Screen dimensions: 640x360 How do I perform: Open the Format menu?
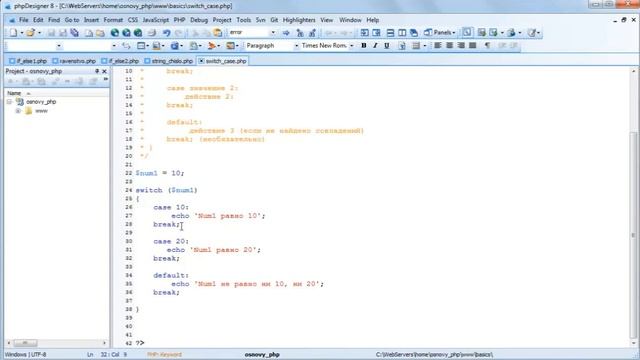pyautogui.click(x=113, y=20)
